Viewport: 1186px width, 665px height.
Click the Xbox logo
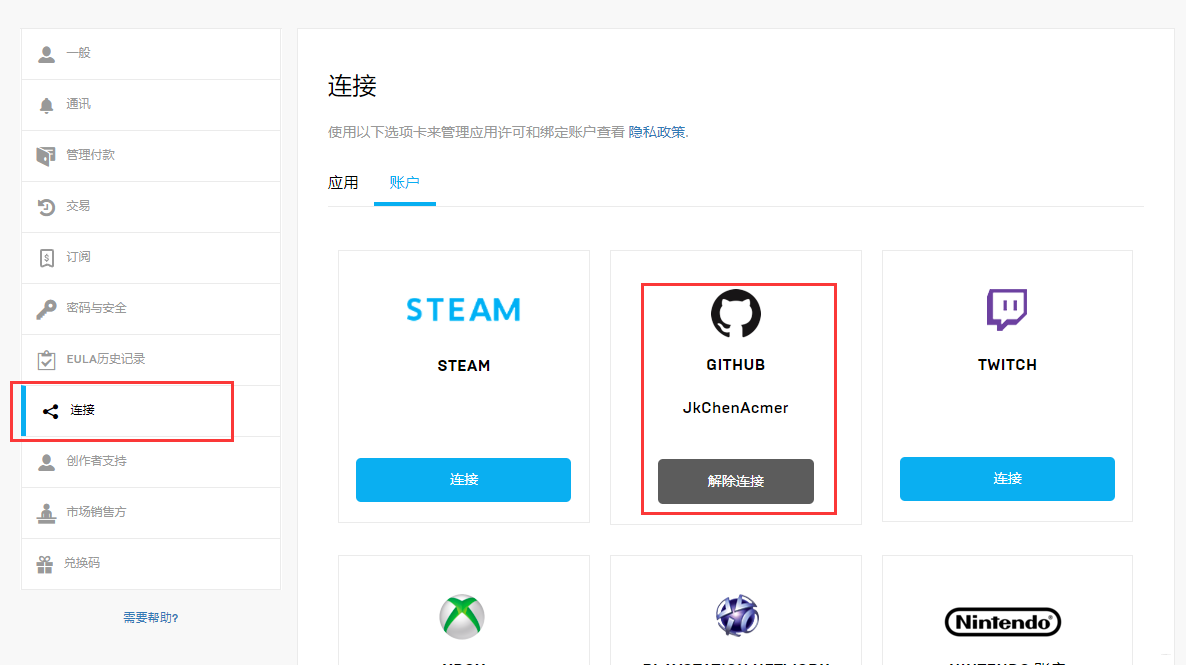[x=462, y=617]
